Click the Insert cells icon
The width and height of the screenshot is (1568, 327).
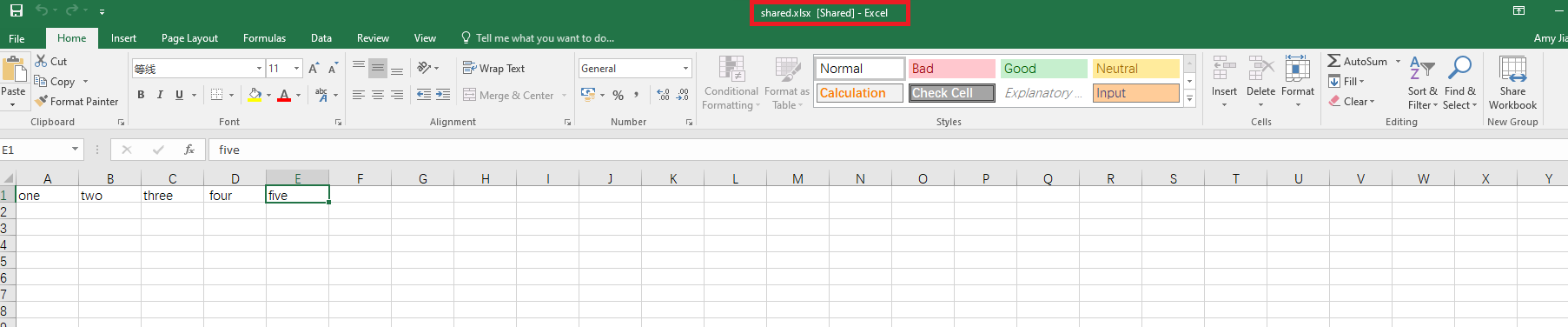coord(1224,68)
